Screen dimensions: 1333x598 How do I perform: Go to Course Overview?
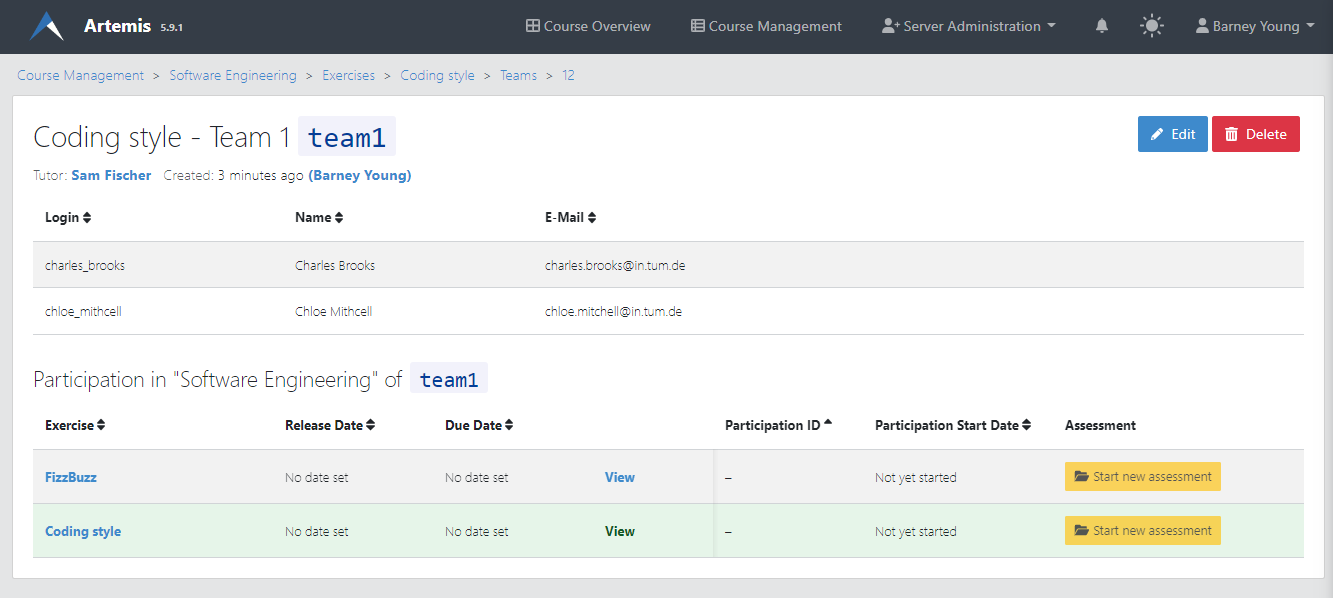click(x=588, y=26)
